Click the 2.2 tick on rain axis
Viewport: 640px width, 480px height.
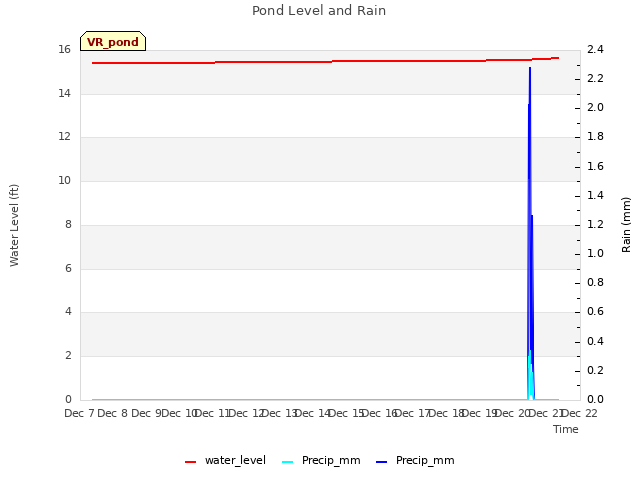pyautogui.click(x=595, y=78)
